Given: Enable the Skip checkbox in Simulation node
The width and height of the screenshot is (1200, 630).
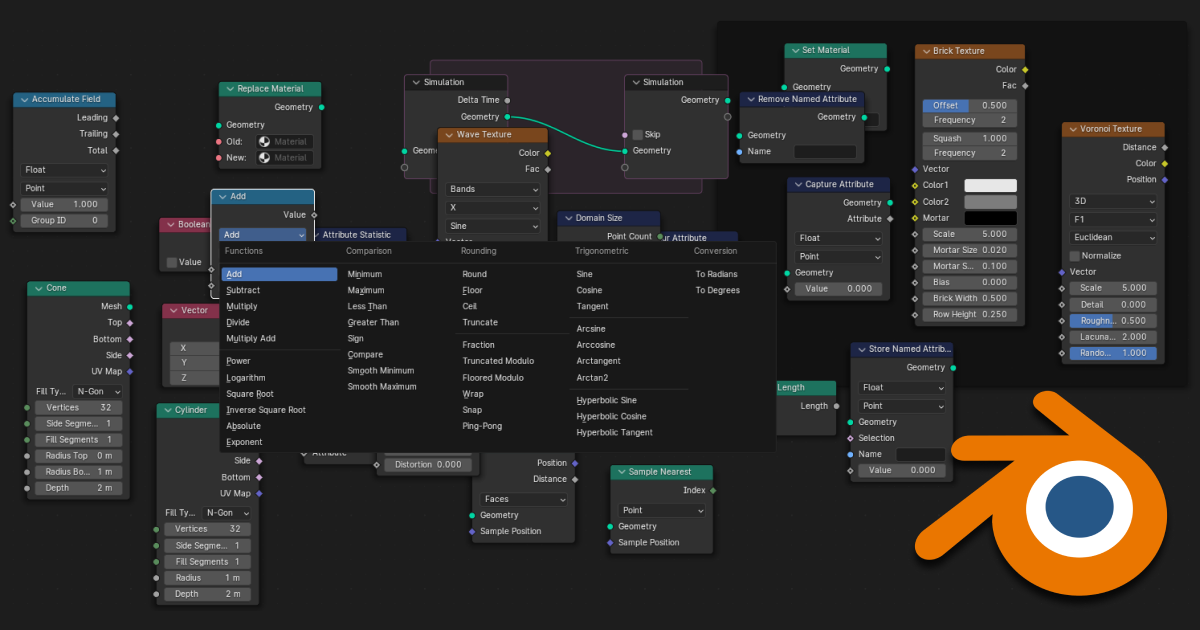Looking at the screenshot, I should click(x=637, y=134).
